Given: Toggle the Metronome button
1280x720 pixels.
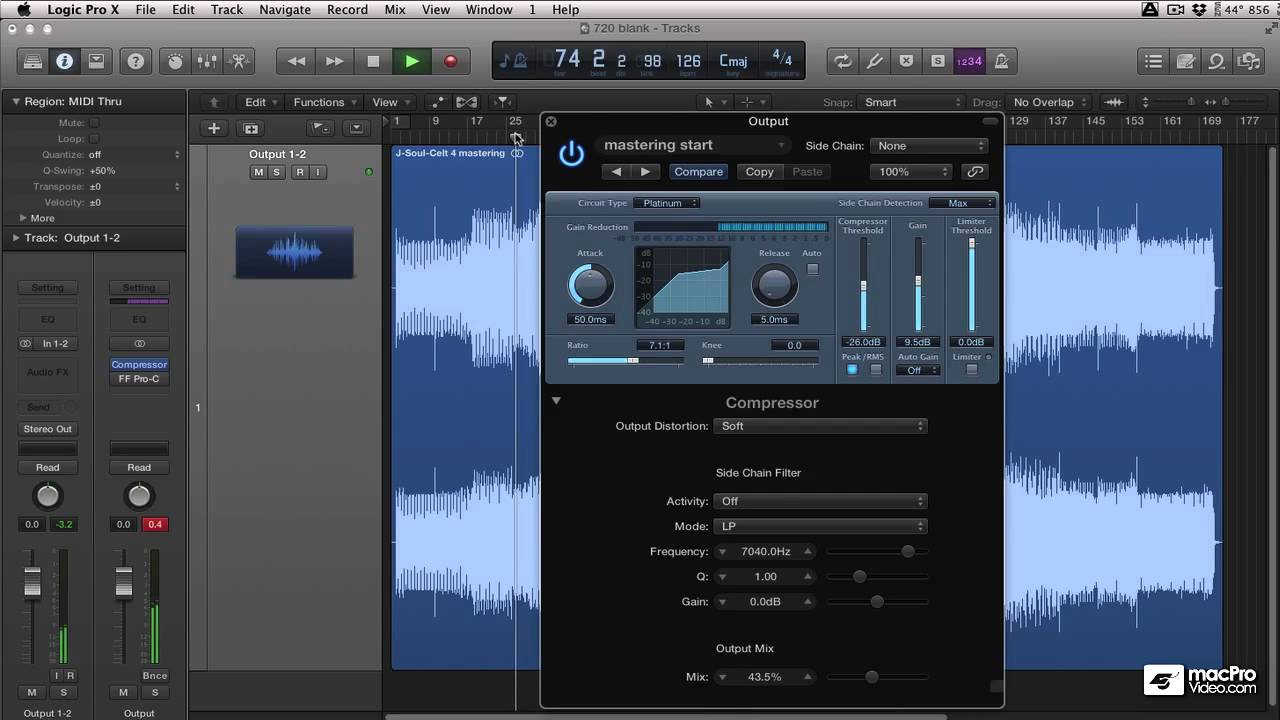Looking at the screenshot, I should coord(1000,61).
